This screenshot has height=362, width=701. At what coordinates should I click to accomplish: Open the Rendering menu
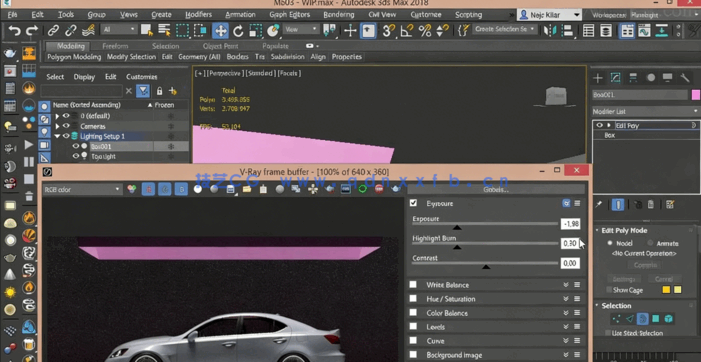click(x=339, y=15)
